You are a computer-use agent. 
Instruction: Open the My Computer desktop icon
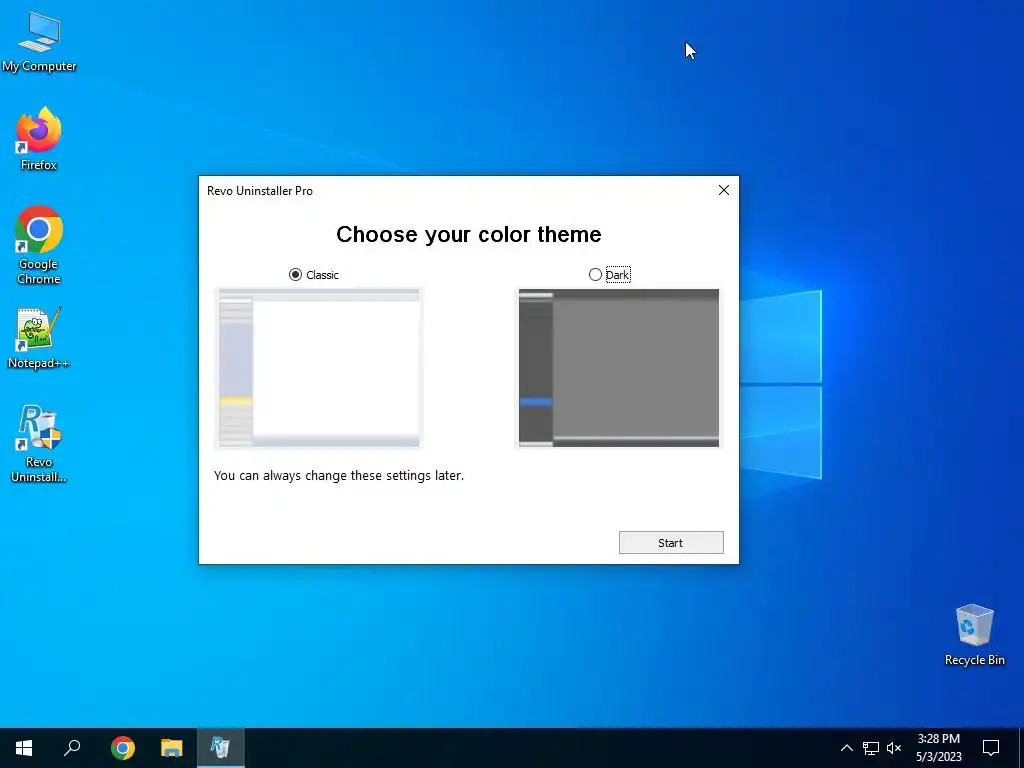point(39,42)
